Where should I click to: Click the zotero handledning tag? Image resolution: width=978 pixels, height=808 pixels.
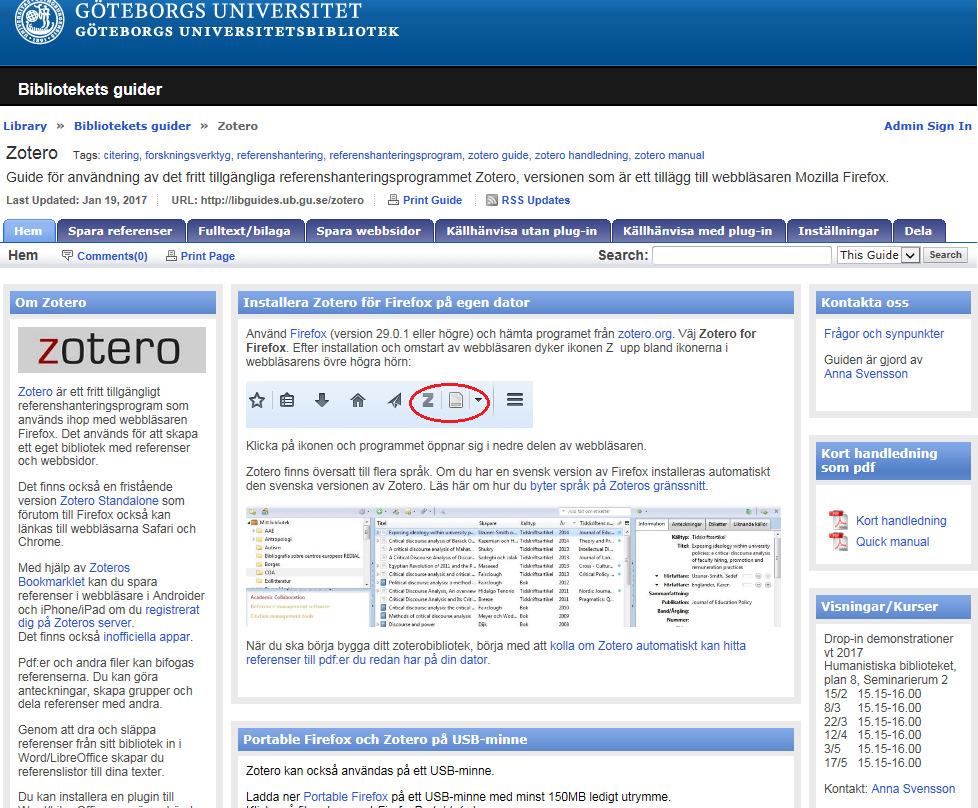point(581,155)
